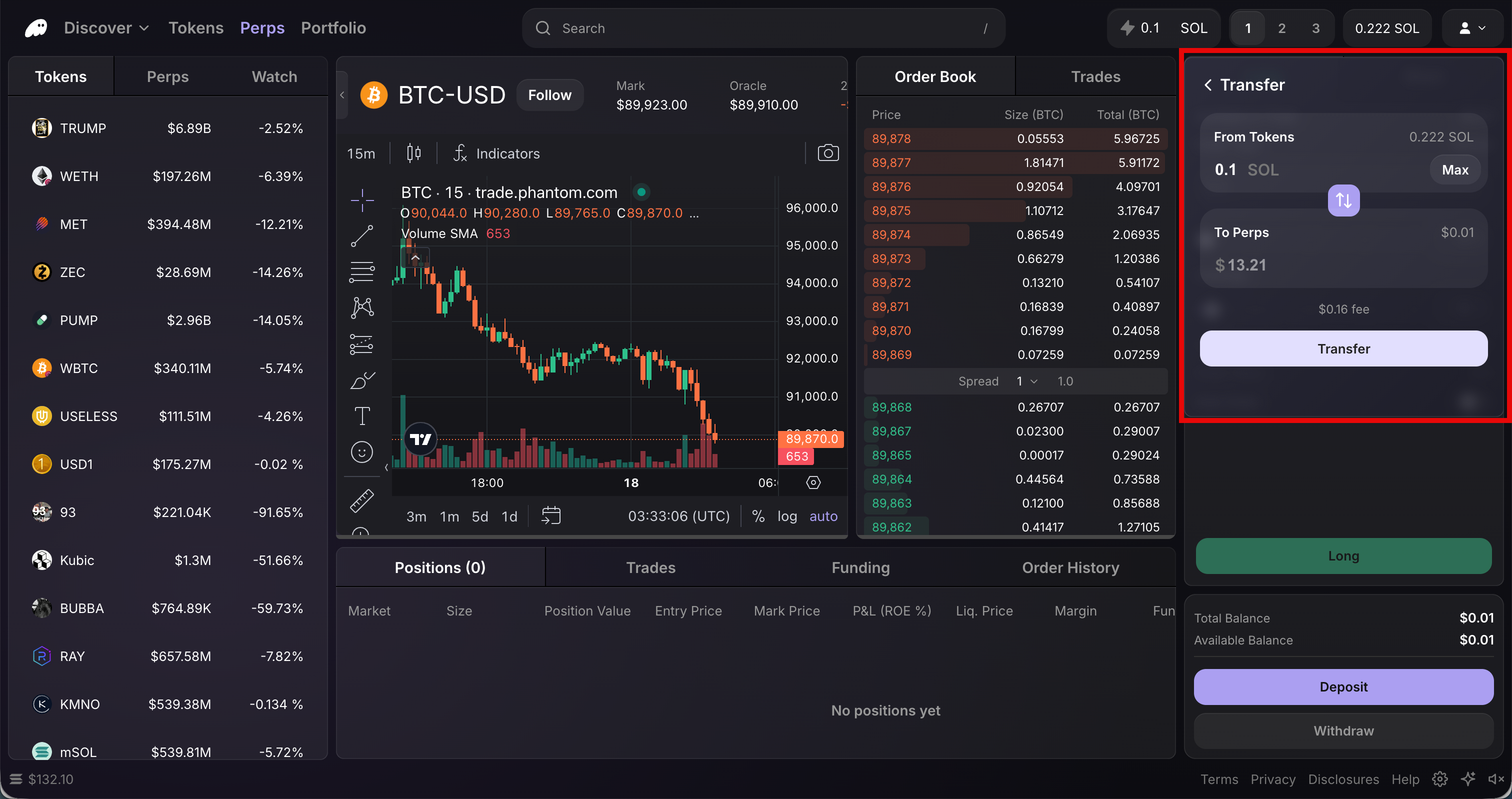Expand the Discover dropdown menu
The height and width of the screenshot is (799, 1512).
[106, 28]
